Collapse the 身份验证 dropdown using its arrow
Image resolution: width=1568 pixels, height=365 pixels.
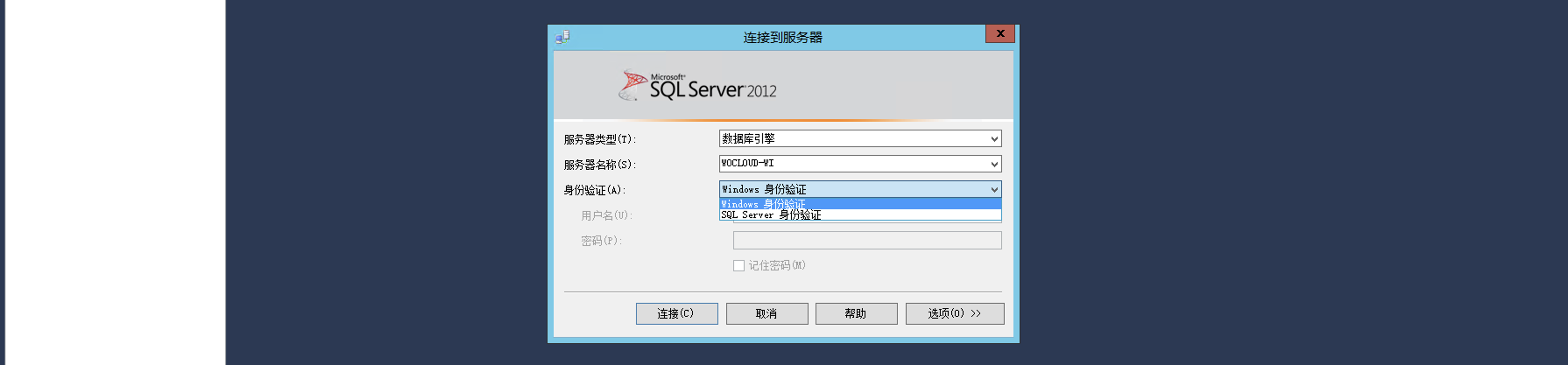pyautogui.click(x=993, y=190)
